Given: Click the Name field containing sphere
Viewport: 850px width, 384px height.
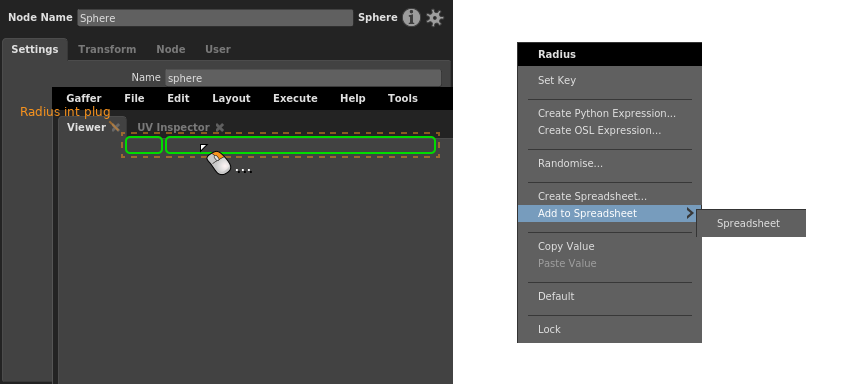Looking at the screenshot, I should pos(303,78).
